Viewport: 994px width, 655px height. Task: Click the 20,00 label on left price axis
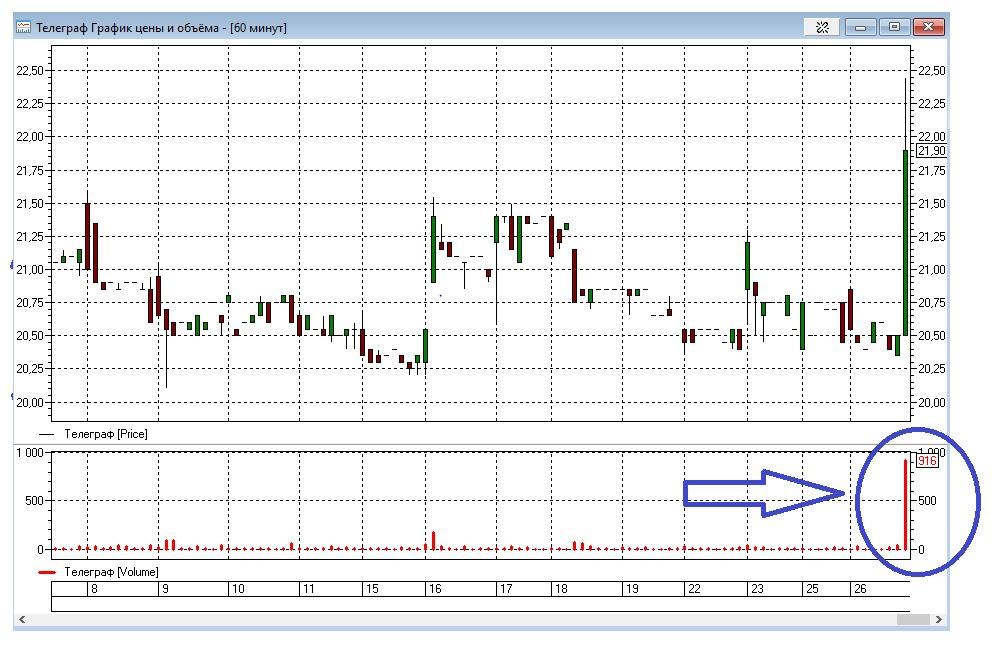[x=30, y=403]
